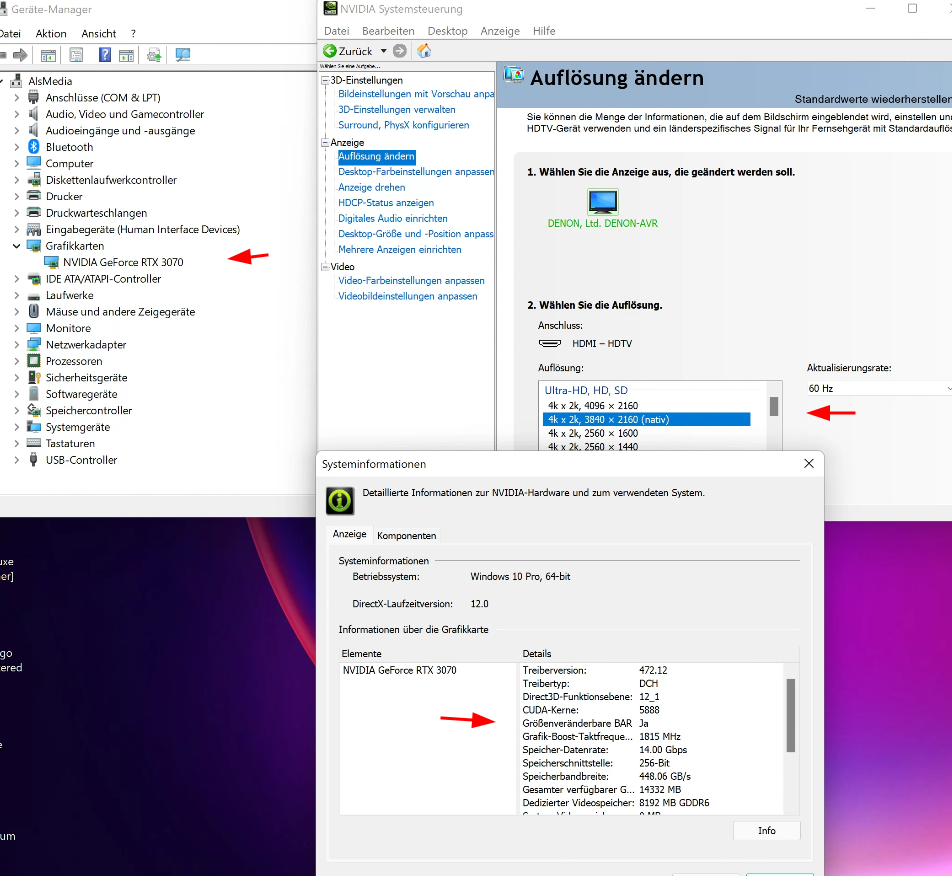Click the NVIDIA GeForce RTX 3070 adapter icon
This screenshot has width=952, height=876.
tap(52, 262)
